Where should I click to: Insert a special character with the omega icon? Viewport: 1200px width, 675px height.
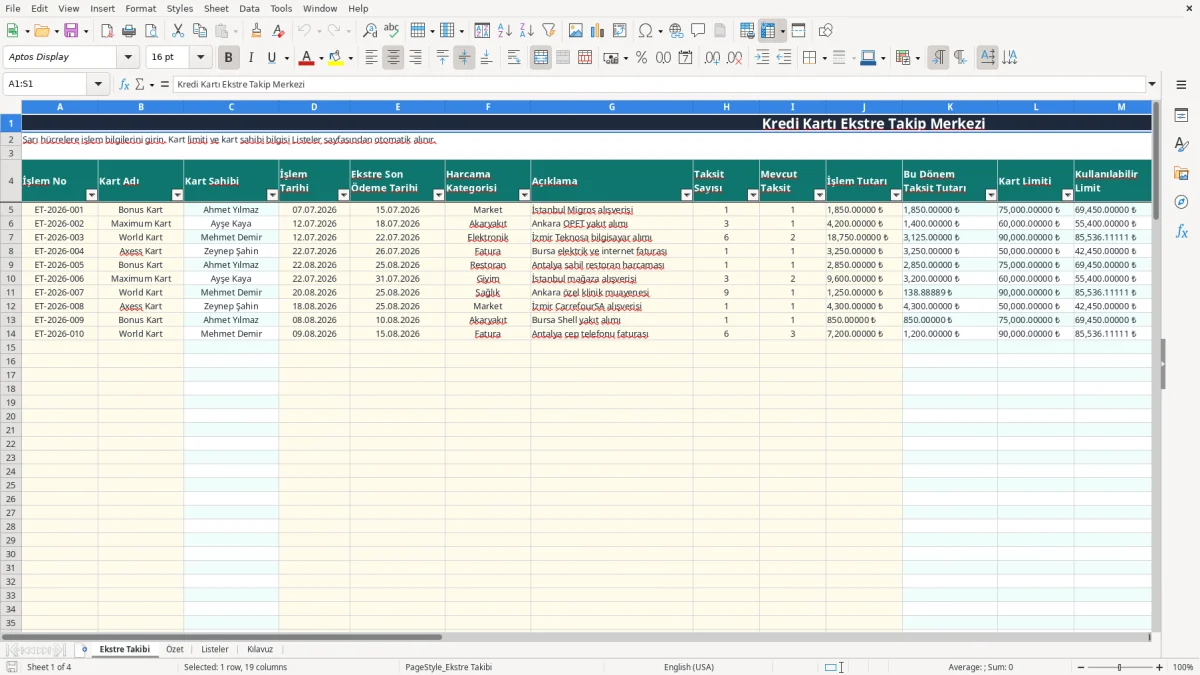pos(645,31)
